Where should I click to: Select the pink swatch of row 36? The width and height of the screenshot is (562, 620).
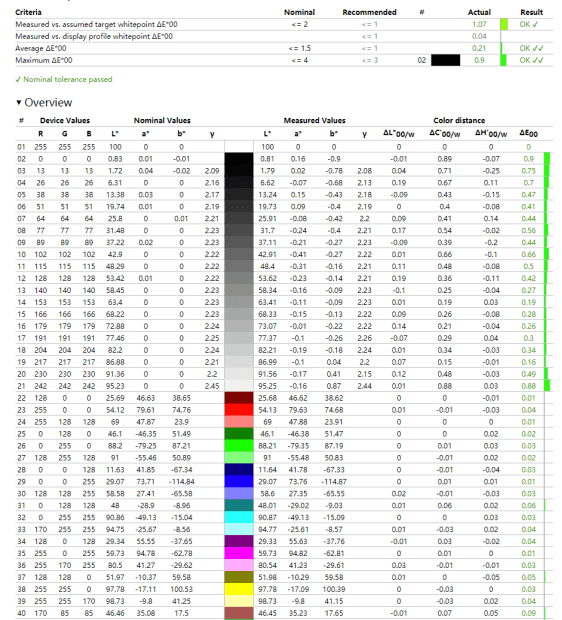coord(239,565)
